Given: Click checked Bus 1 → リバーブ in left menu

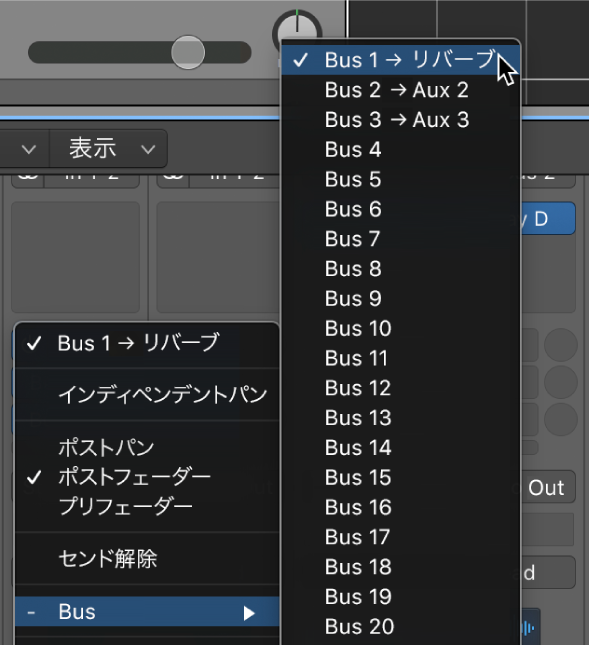Looking at the screenshot, I should click(x=147, y=343).
